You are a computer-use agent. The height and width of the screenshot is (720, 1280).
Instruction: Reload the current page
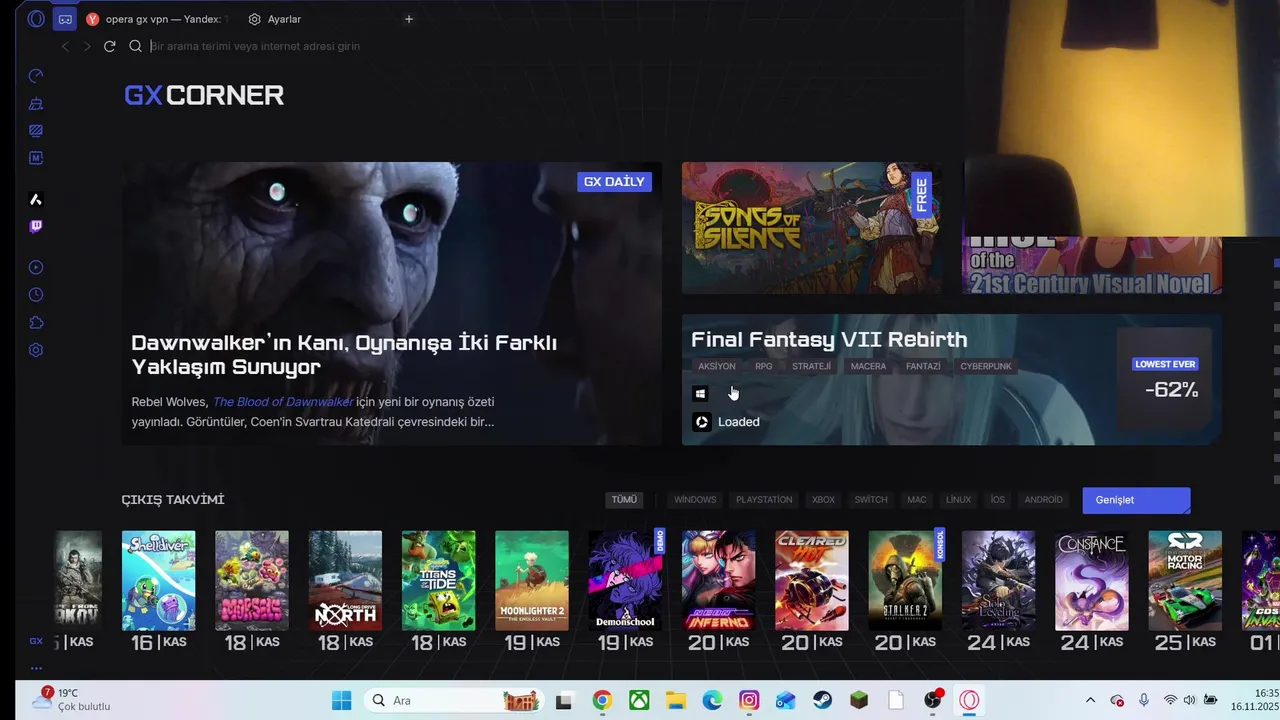tap(110, 46)
